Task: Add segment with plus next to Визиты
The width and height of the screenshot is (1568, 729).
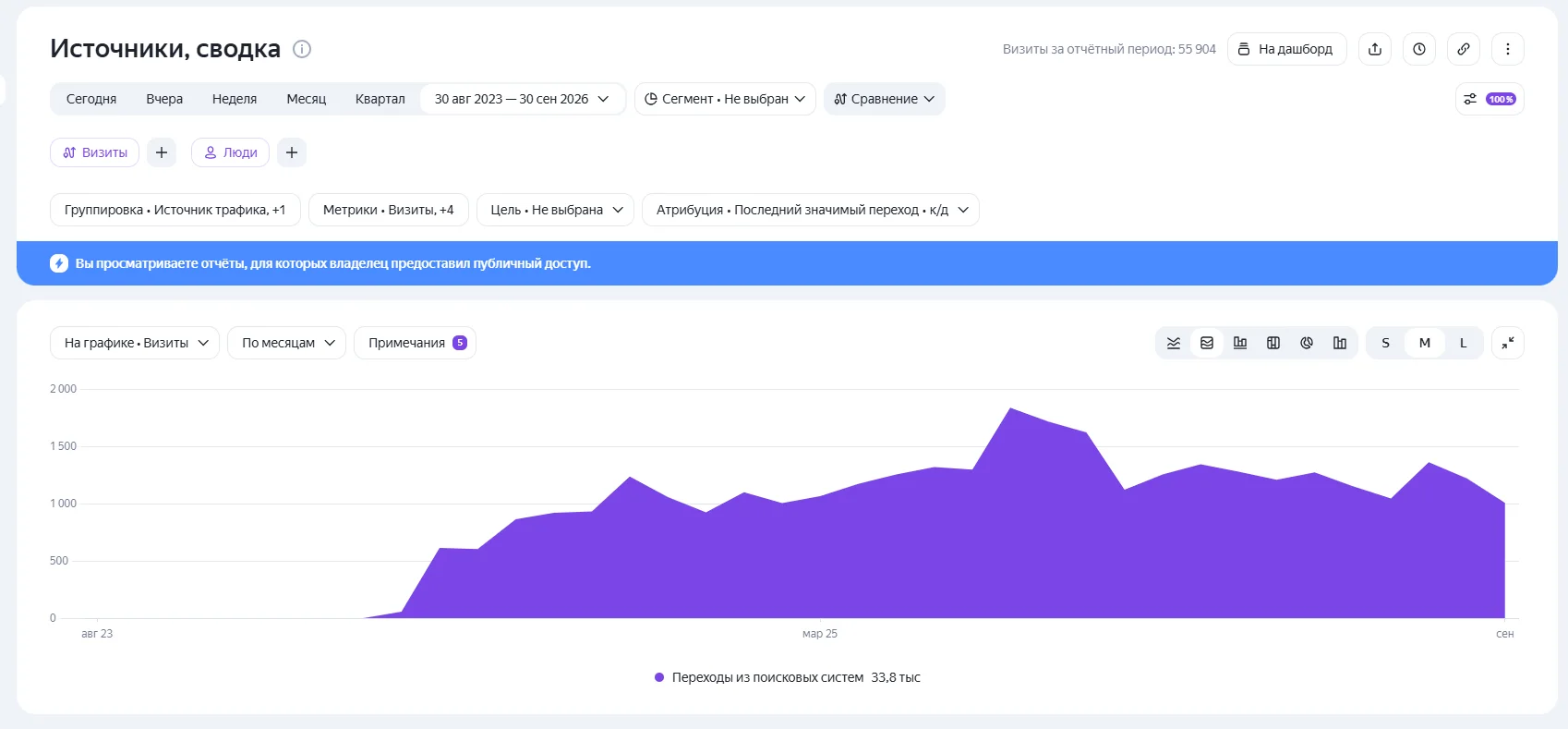Action: pyautogui.click(x=162, y=152)
